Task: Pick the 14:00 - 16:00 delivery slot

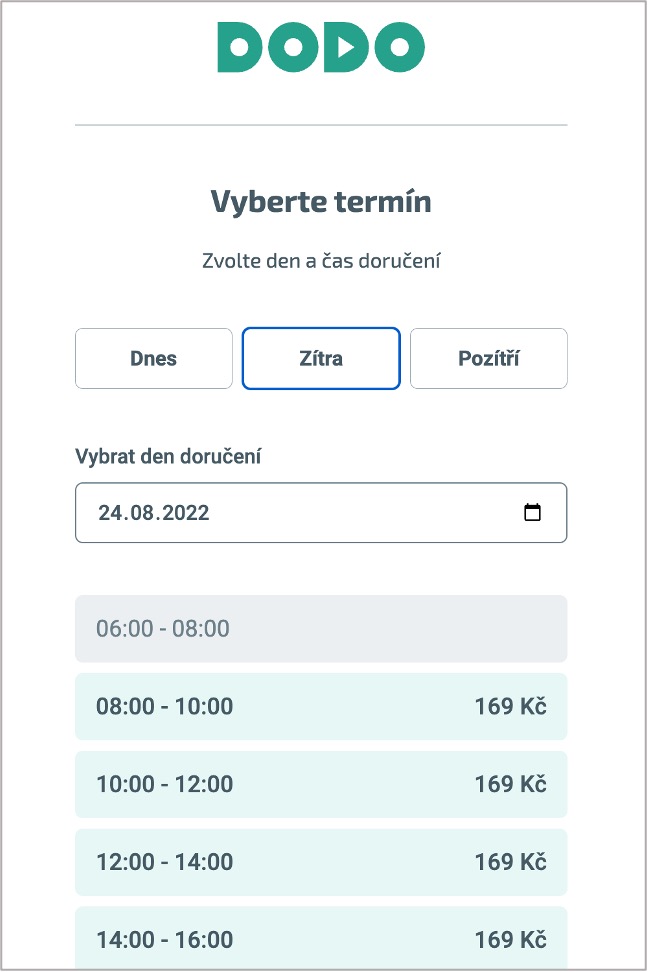Action: [x=321, y=939]
